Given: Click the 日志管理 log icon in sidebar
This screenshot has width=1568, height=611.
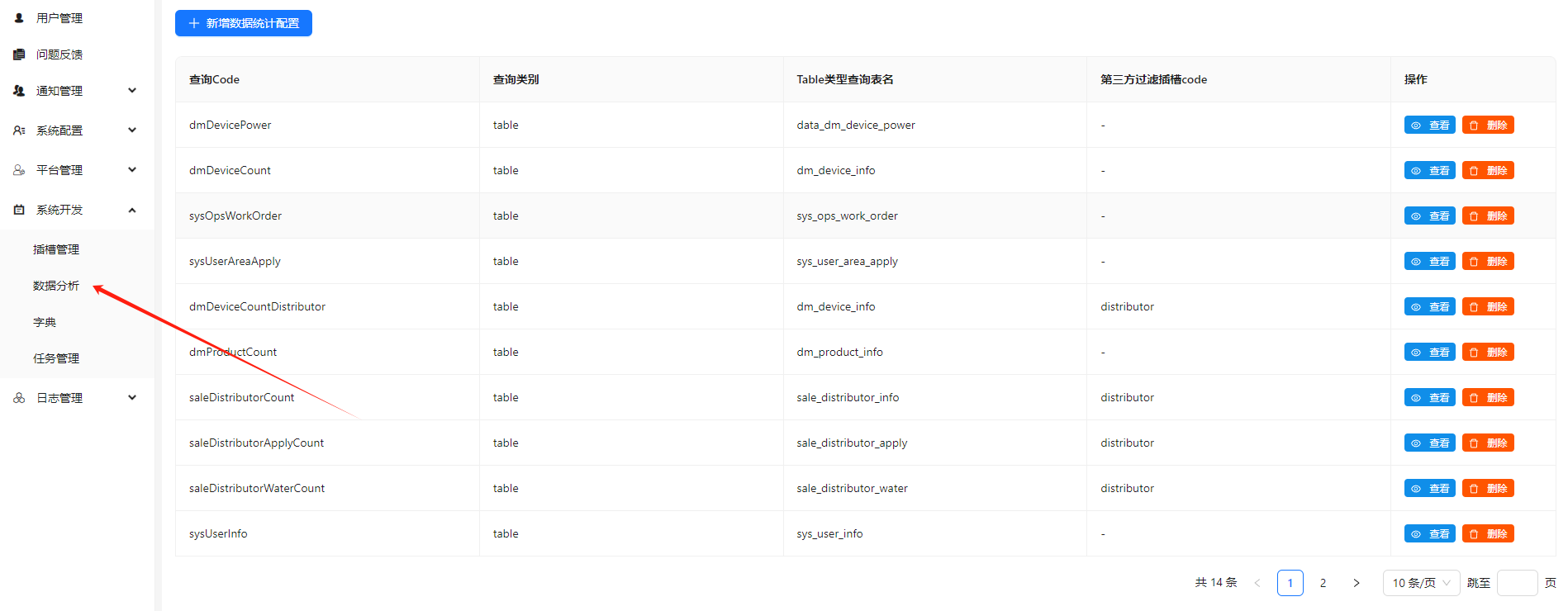Looking at the screenshot, I should (x=19, y=398).
